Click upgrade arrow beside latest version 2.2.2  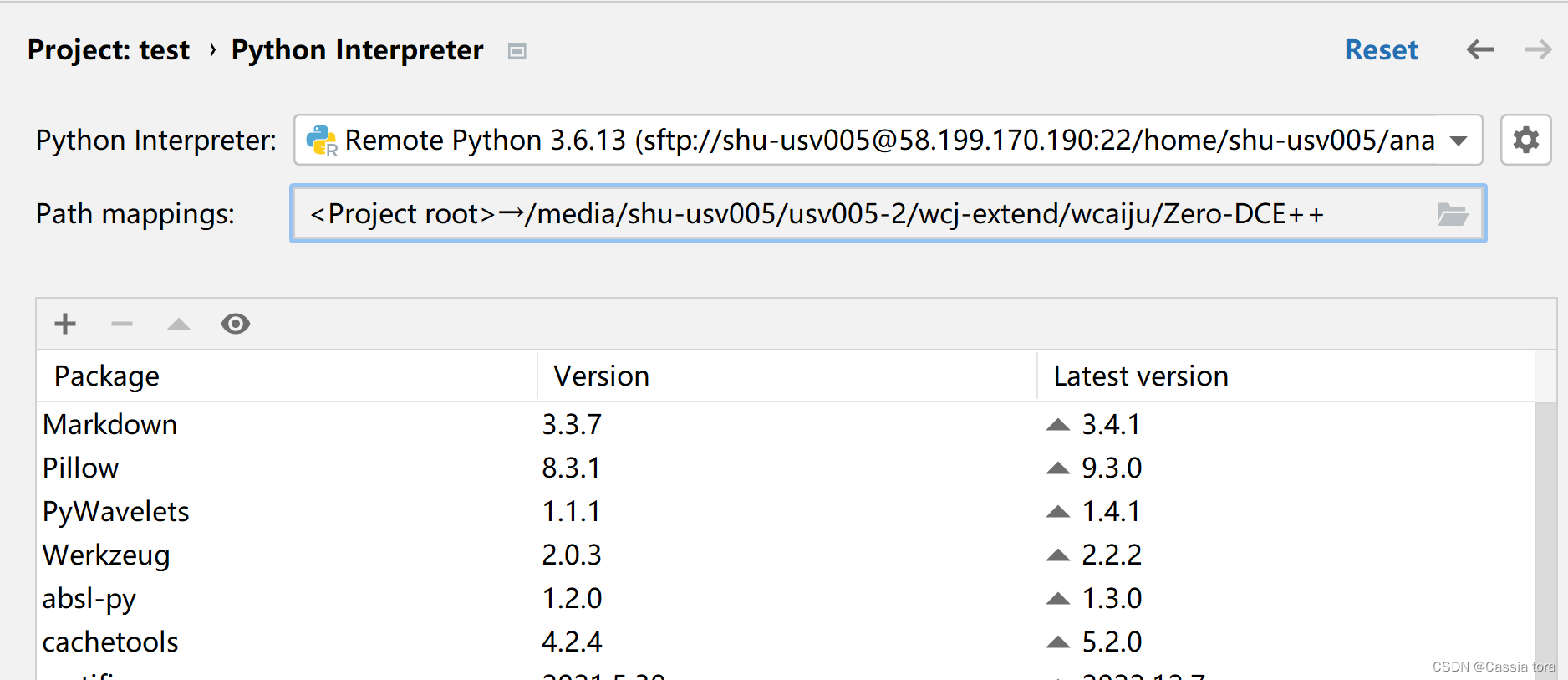point(1058,555)
